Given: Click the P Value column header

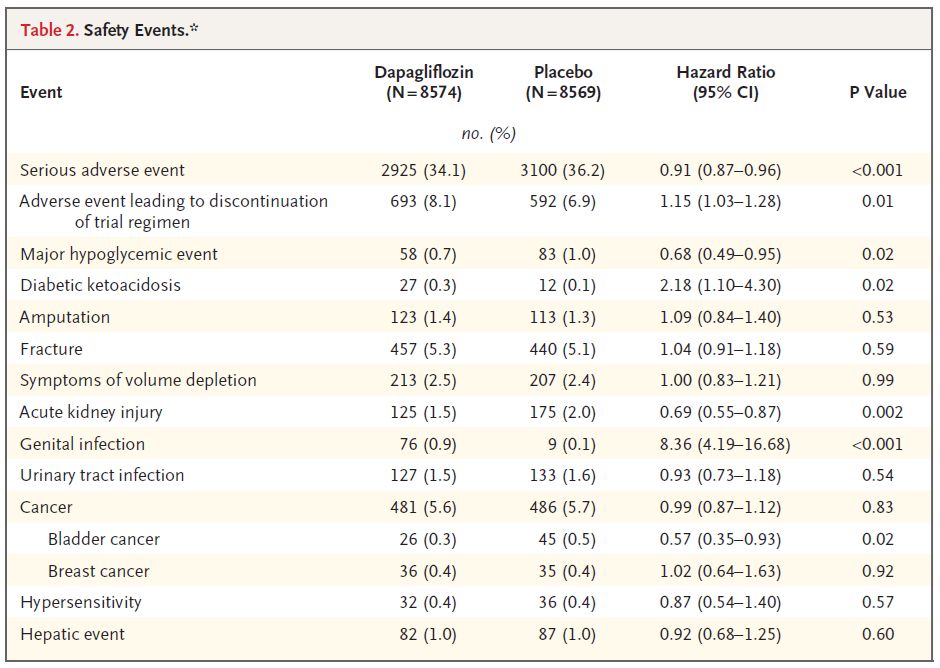Looking at the screenshot, I should coord(877,92).
